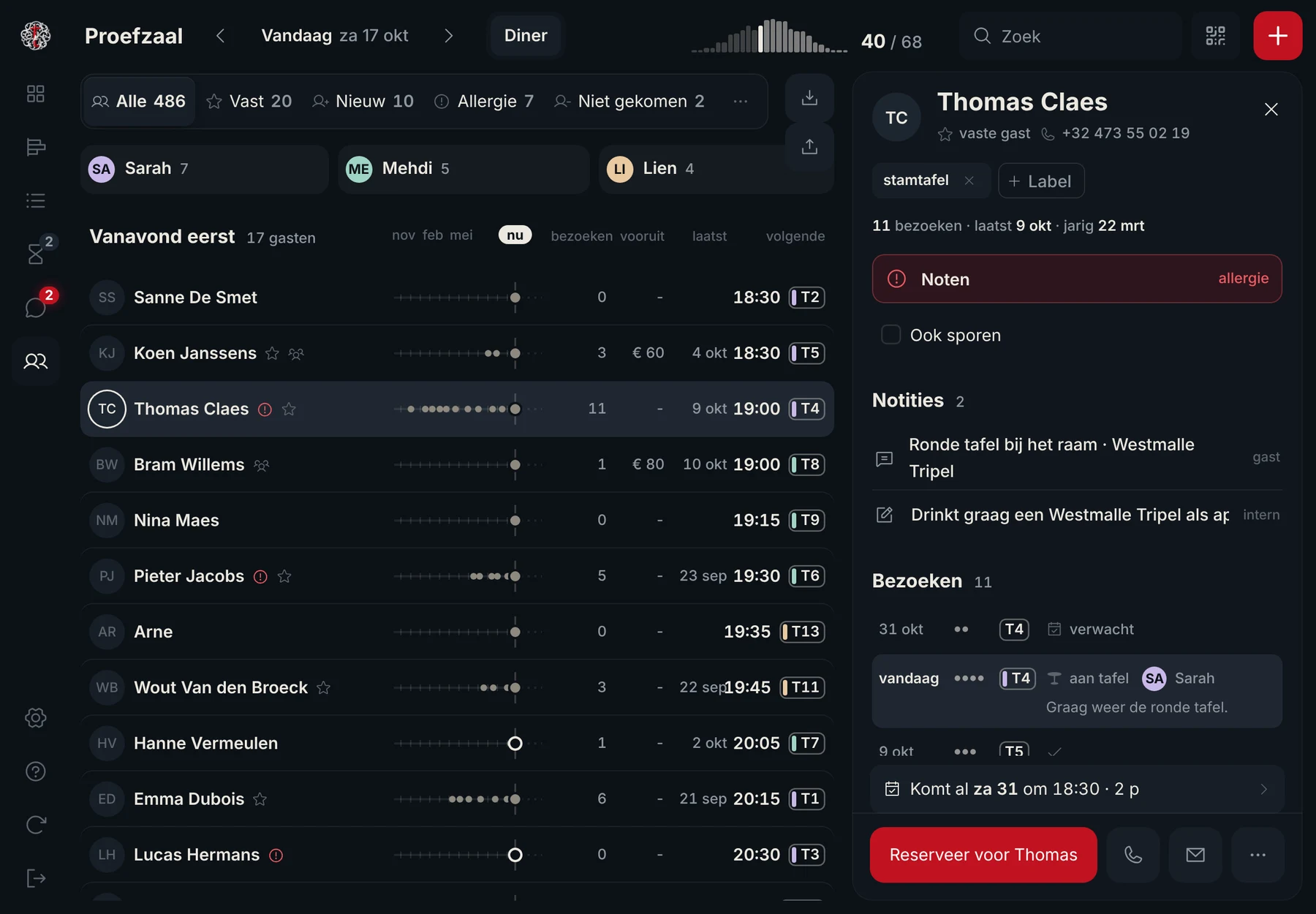Email Thomas using the envelope icon button

[x=1195, y=855]
